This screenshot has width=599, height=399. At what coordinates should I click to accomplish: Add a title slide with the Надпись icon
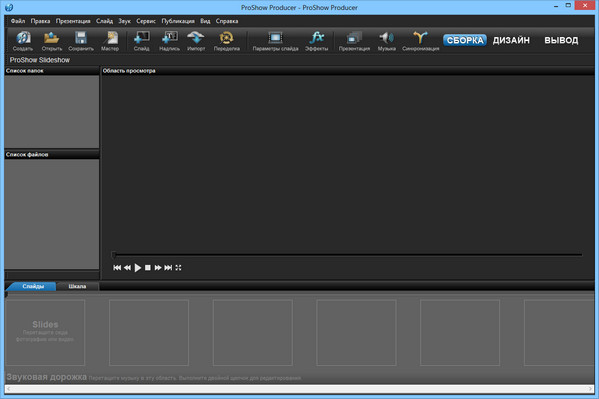(169, 41)
